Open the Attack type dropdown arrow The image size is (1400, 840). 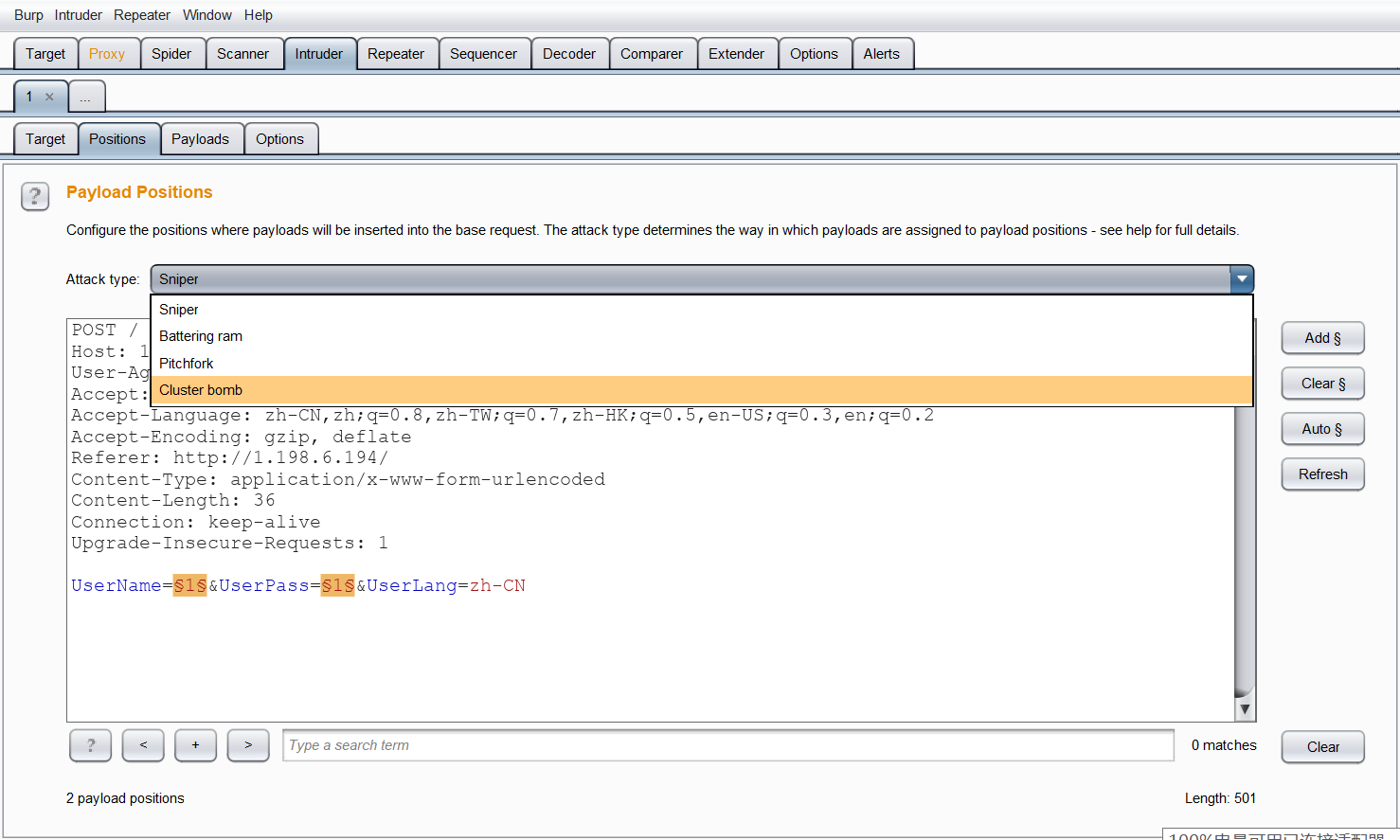point(1242,279)
